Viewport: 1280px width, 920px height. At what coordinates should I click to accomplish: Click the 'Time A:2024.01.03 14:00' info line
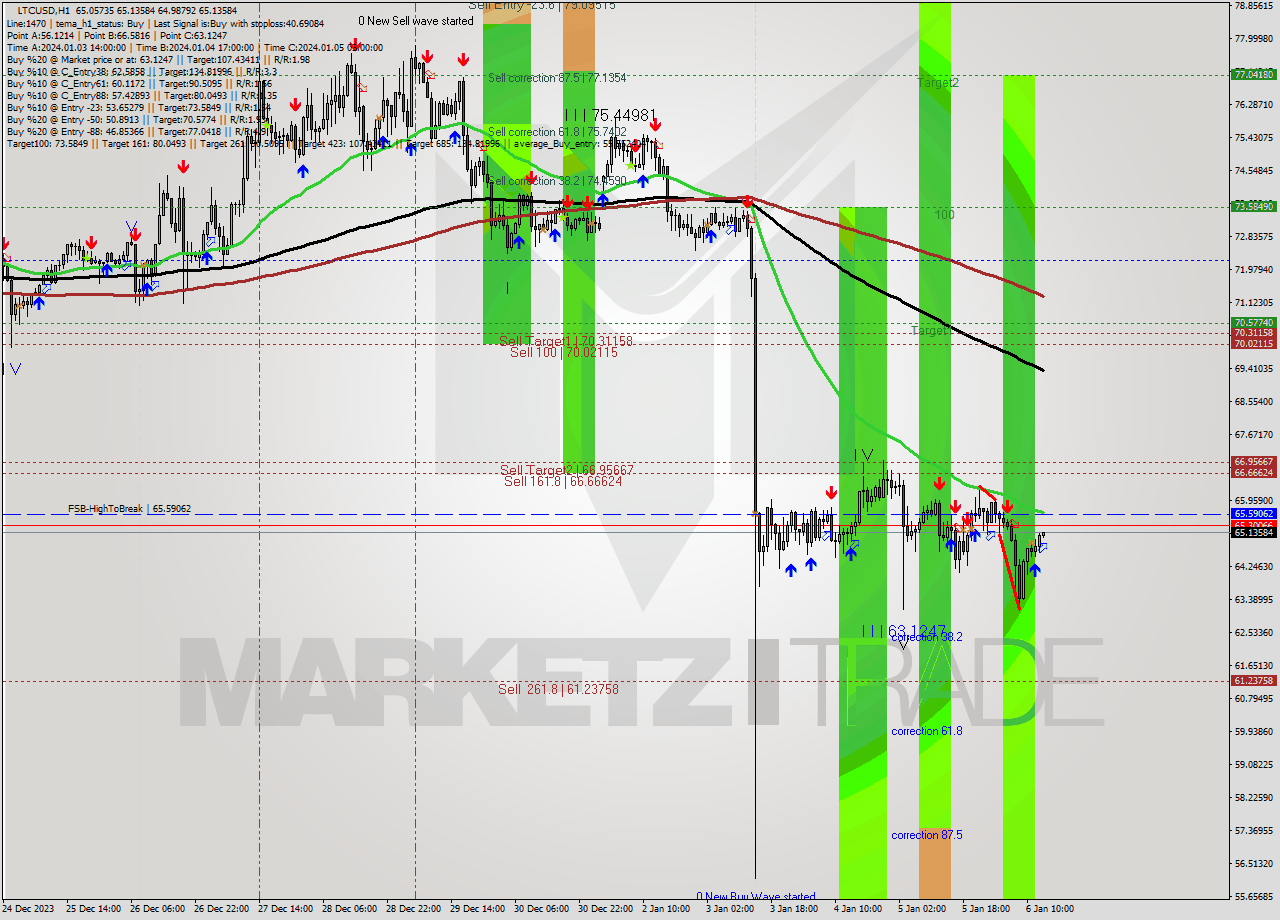point(195,47)
